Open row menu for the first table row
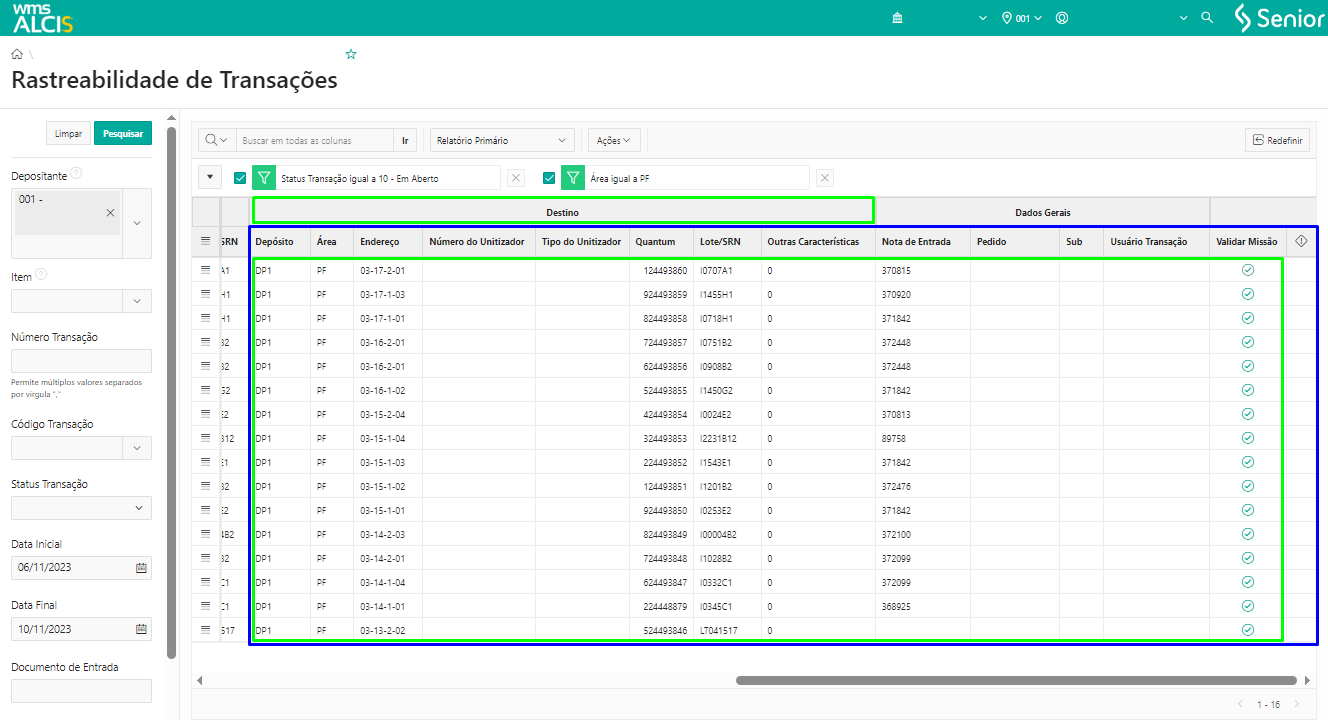Viewport: 1328px width, 720px height. click(x=206, y=270)
